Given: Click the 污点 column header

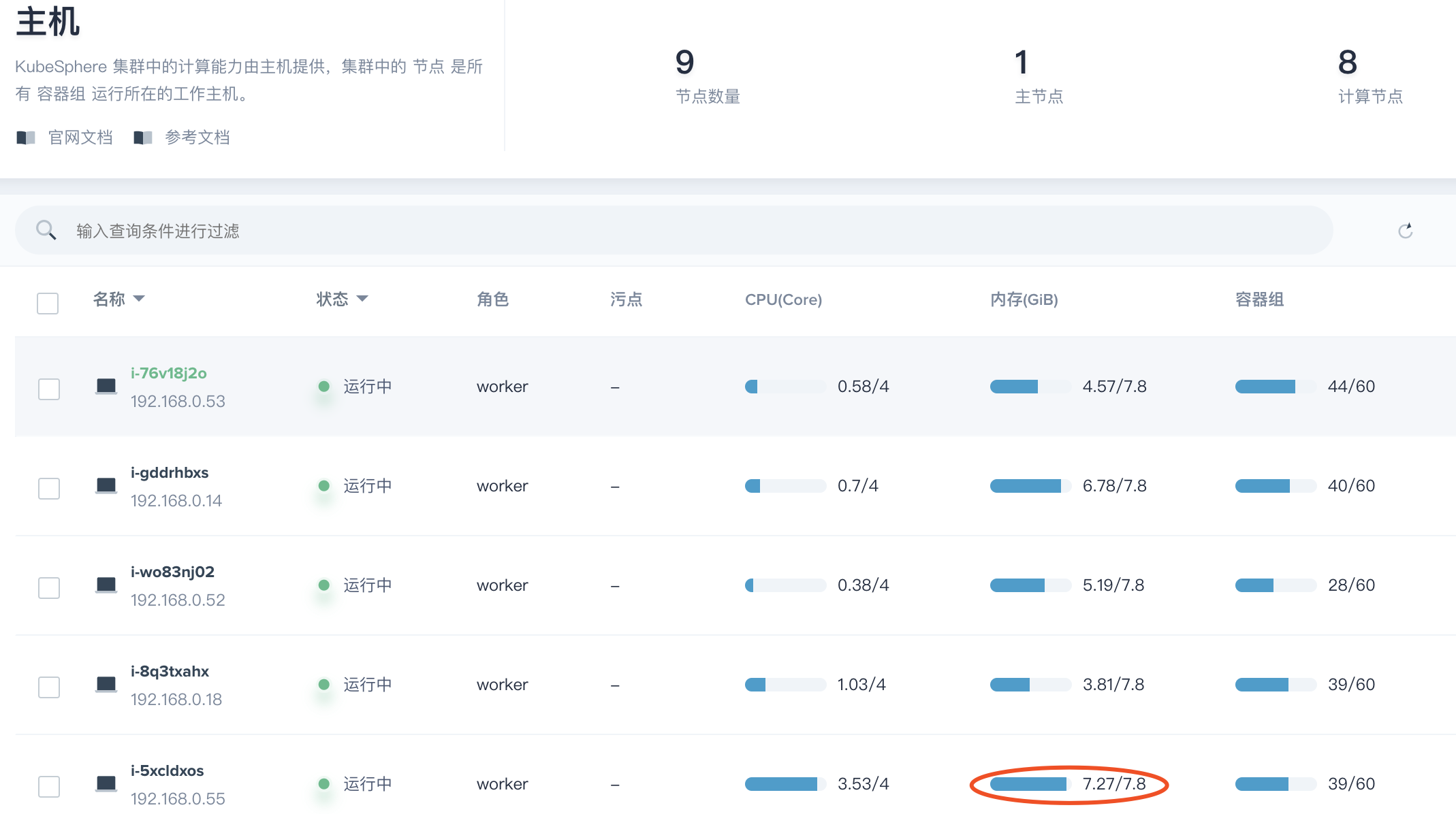Looking at the screenshot, I should (627, 299).
